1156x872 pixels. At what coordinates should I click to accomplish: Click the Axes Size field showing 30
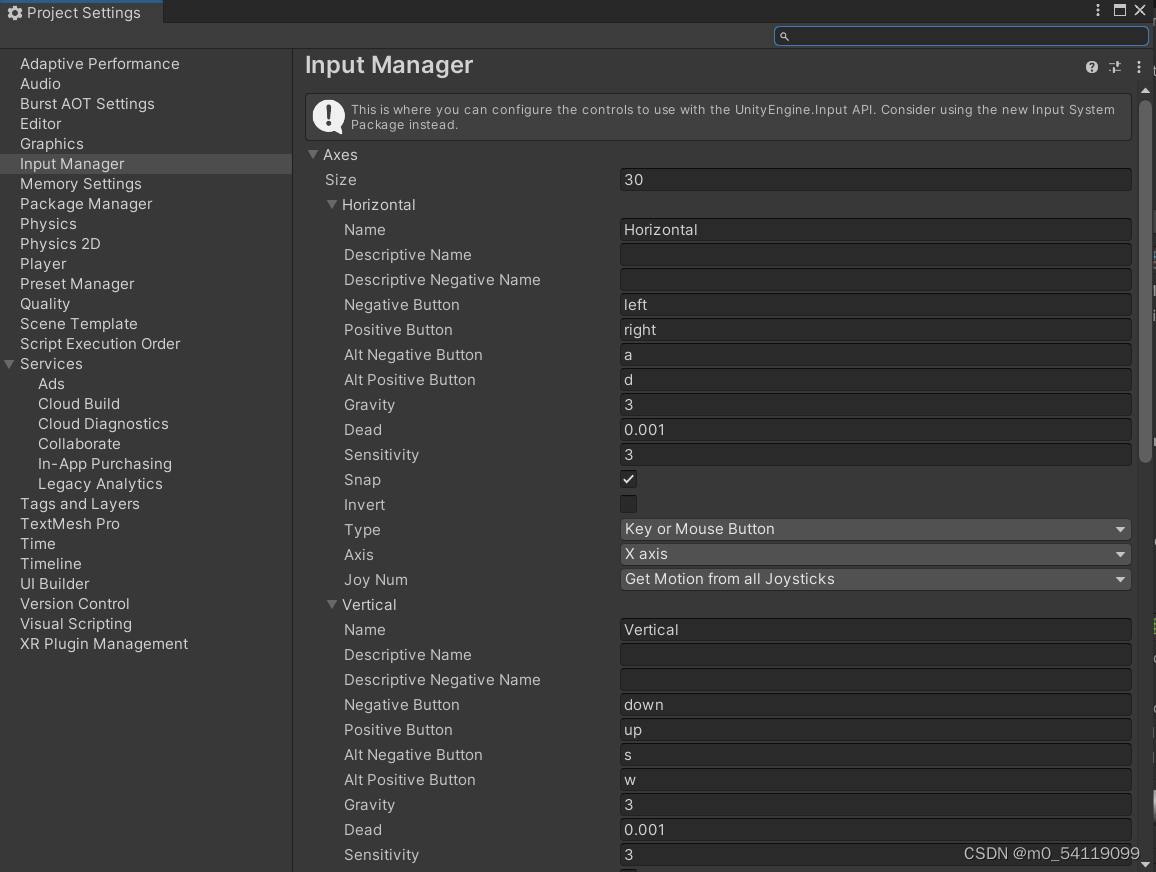tap(875, 180)
